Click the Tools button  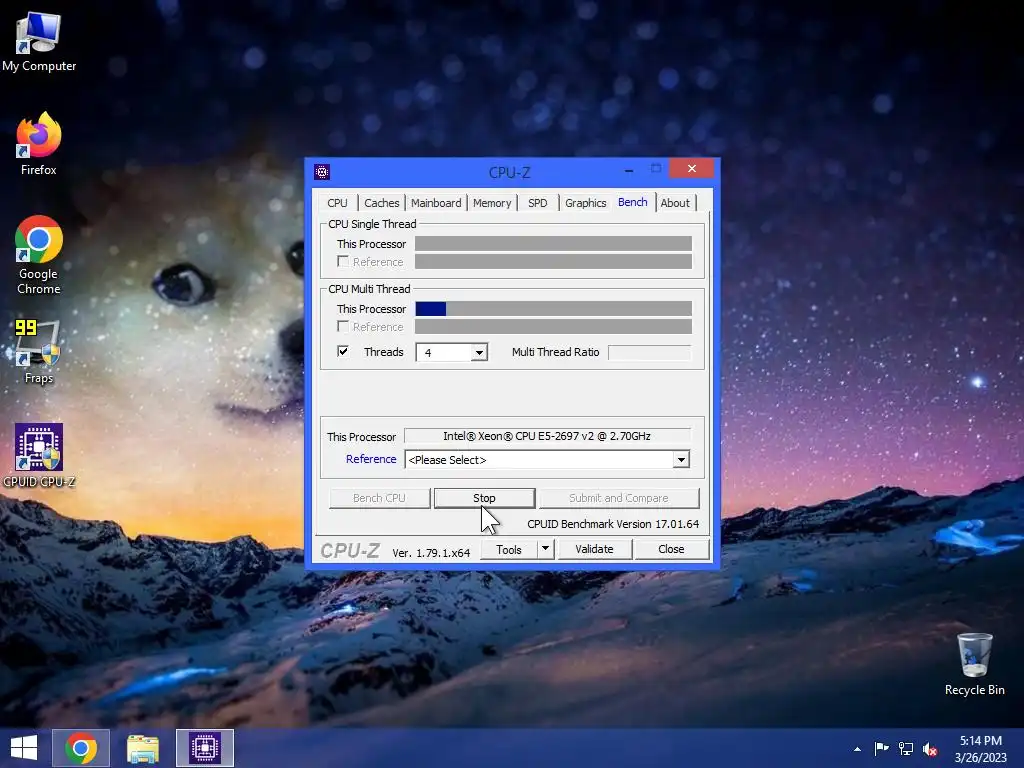(x=509, y=549)
